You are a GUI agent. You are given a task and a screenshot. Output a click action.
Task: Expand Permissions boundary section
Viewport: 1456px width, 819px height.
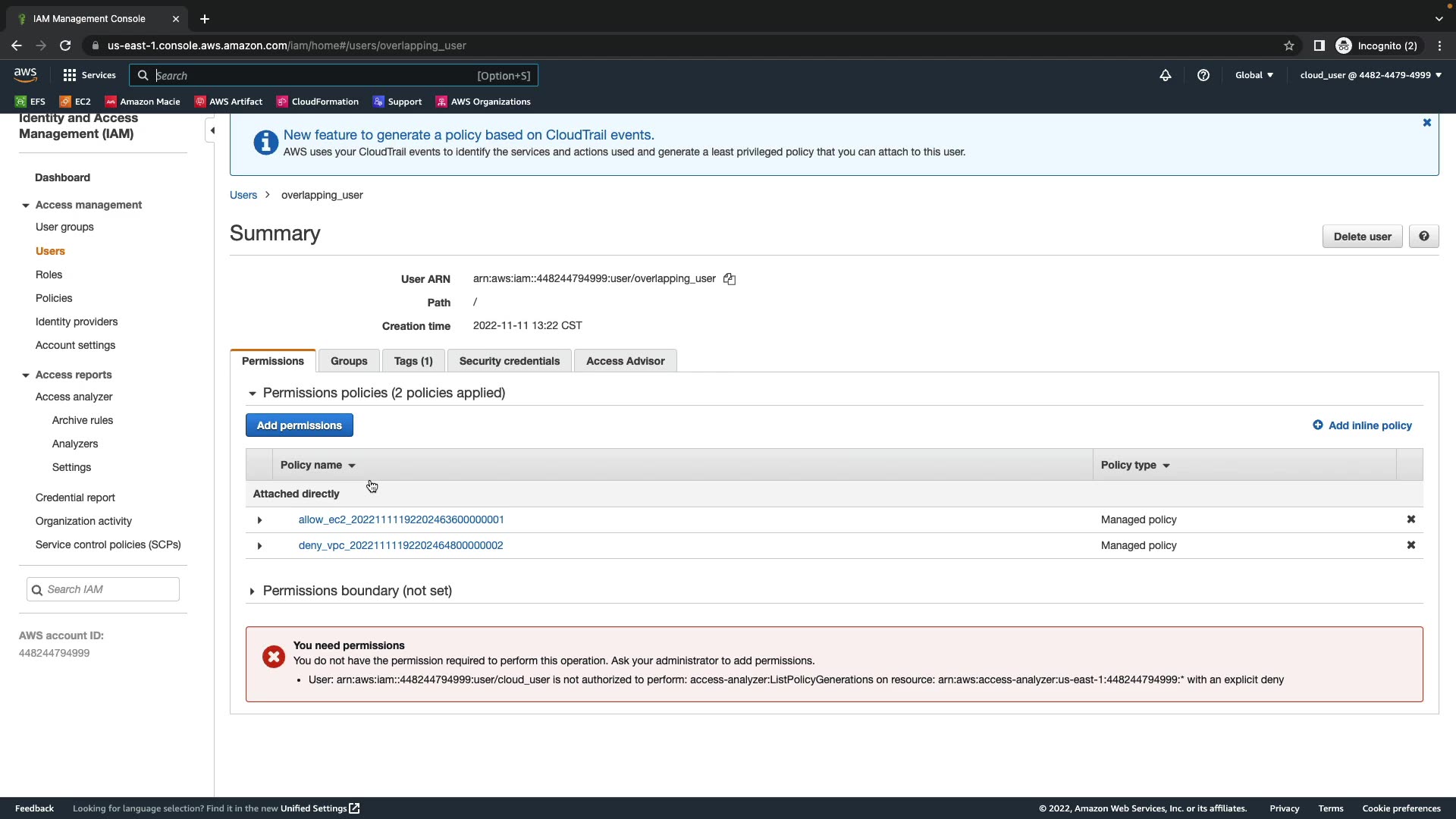click(x=253, y=591)
